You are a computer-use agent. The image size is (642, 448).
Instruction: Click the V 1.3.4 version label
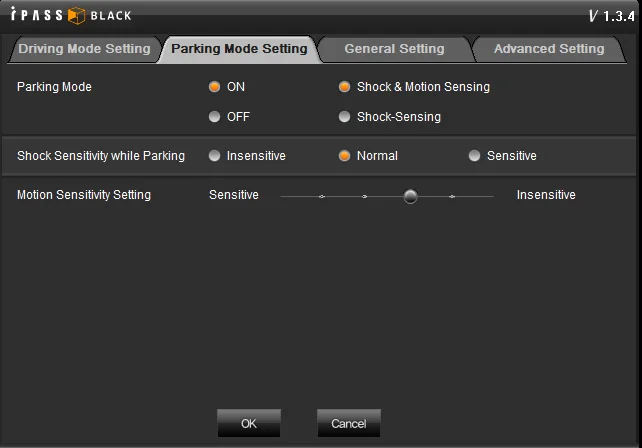(612, 16)
